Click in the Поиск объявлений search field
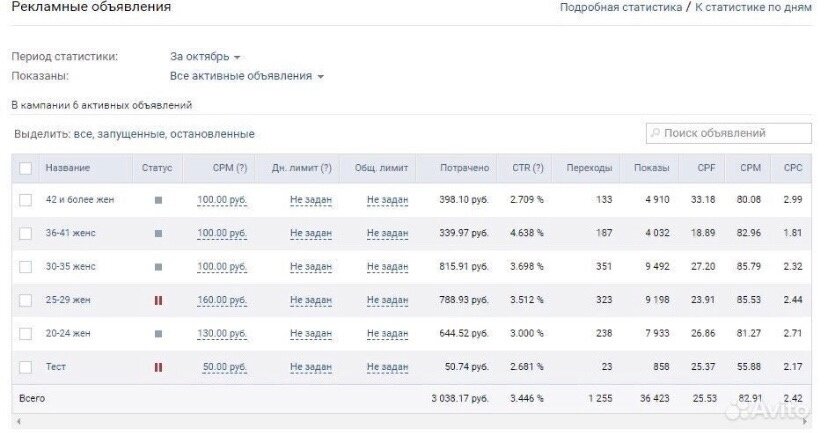828x433 pixels. (x=729, y=133)
